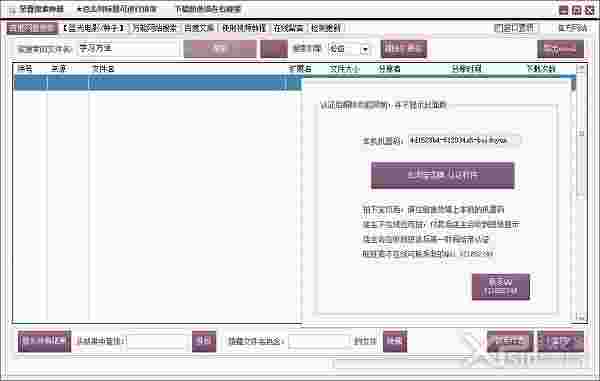Click the wide search button after keyword field

pyautogui.click(x=220, y=49)
